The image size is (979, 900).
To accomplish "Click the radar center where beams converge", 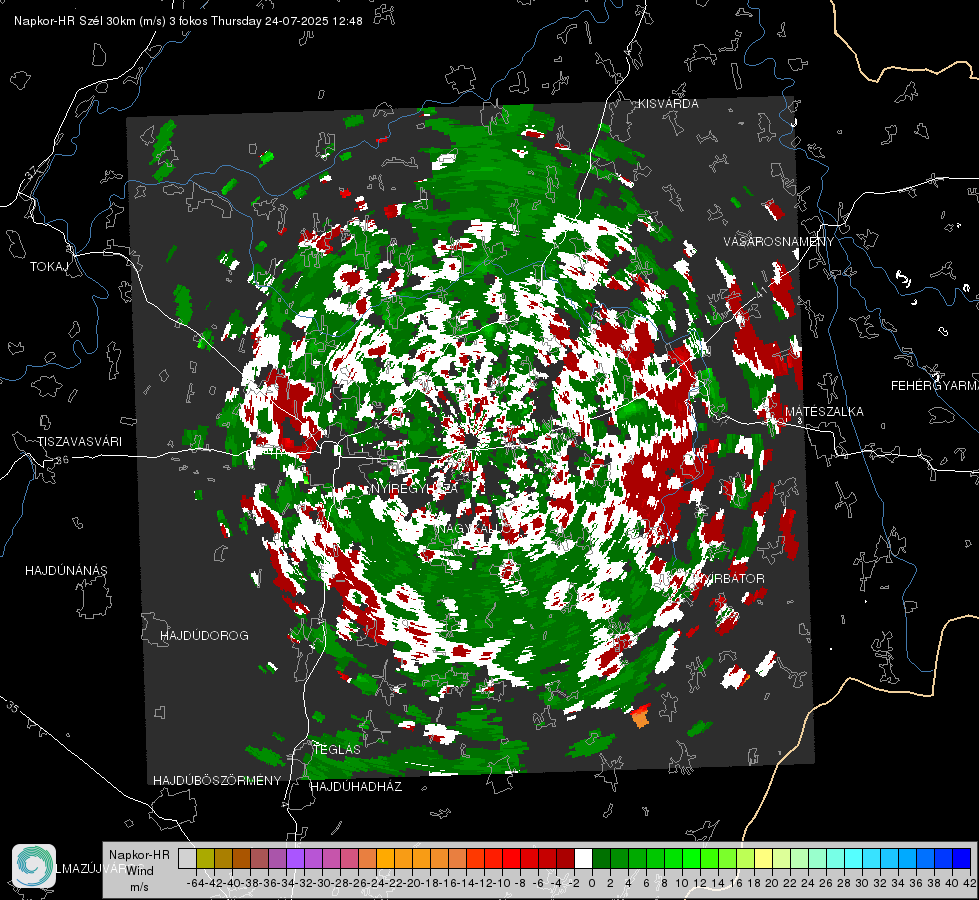I will point(470,442).
